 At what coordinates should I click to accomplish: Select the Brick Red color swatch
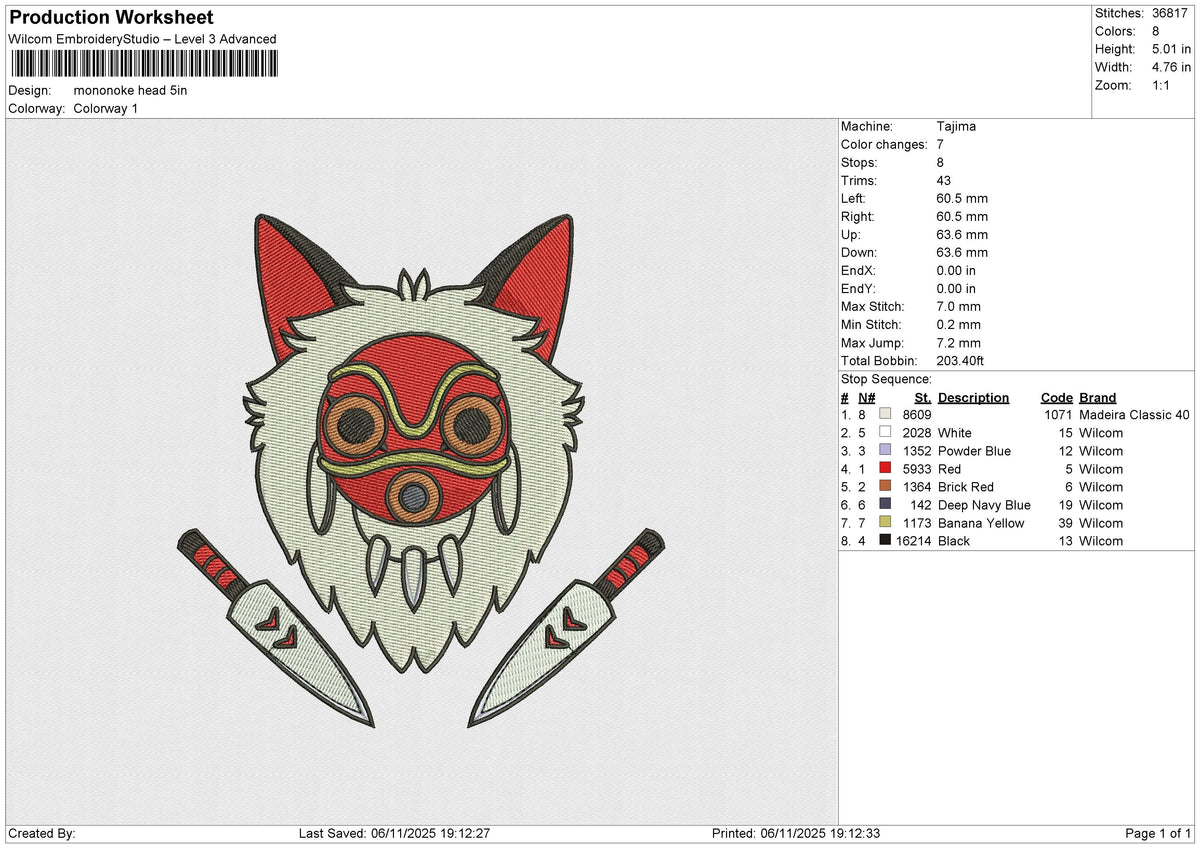tap(885, 487)
